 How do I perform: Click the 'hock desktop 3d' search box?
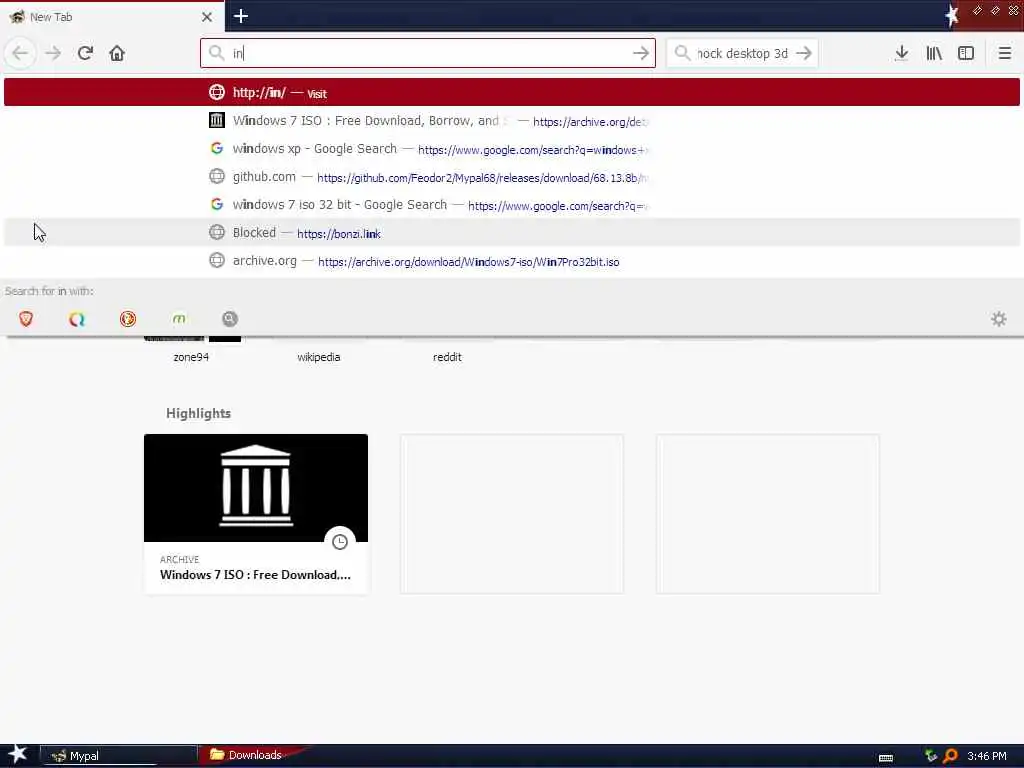pos(742,53)
